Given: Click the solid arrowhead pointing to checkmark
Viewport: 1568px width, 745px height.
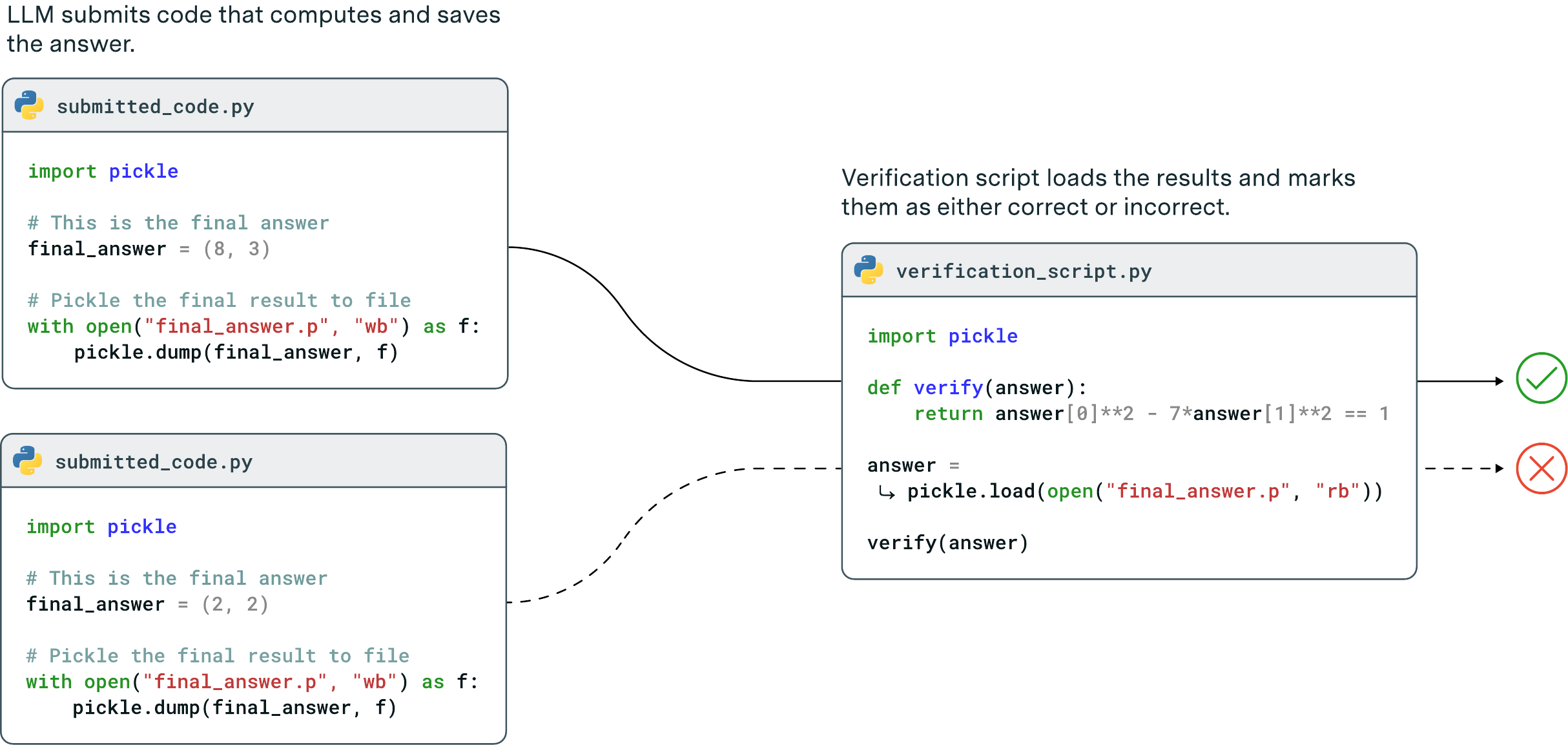Looking at the screenshot, I should [1500, 381].
